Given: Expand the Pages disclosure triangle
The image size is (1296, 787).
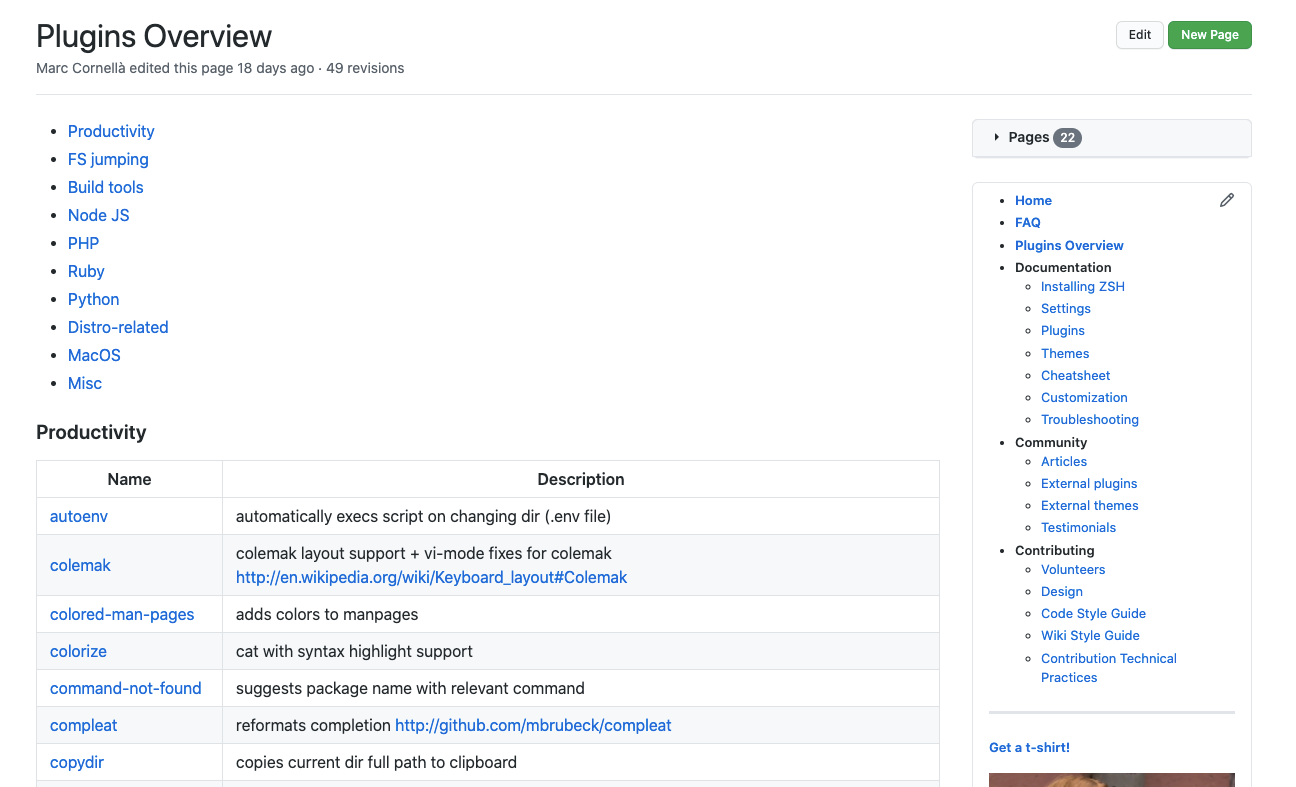Looking at the screenshot, I should pos(997,137).
